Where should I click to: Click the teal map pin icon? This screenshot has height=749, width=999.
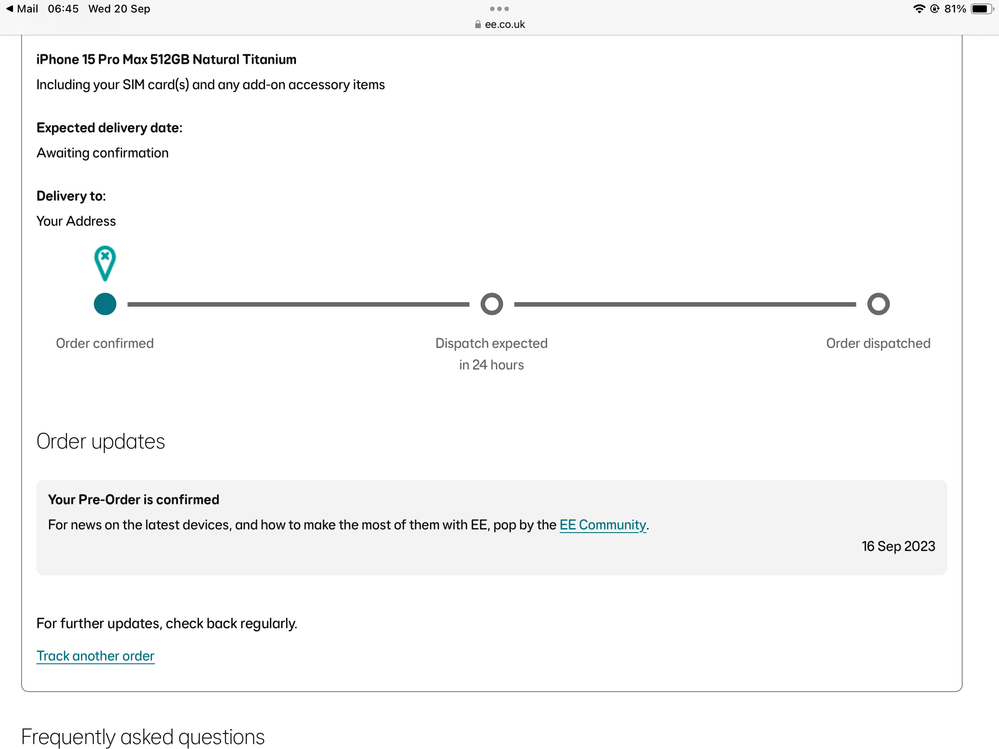click(105, 264)
